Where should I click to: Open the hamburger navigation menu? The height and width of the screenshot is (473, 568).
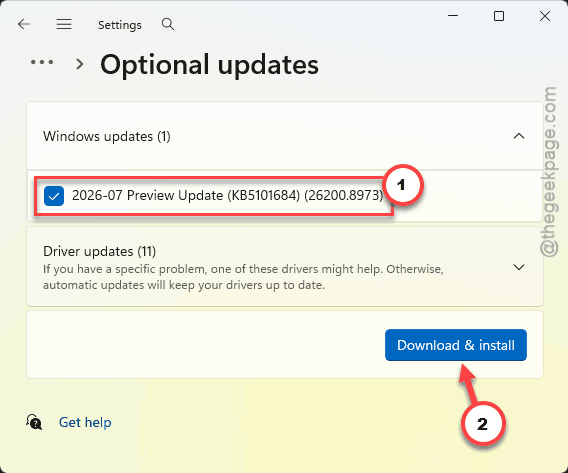point(64,24)
